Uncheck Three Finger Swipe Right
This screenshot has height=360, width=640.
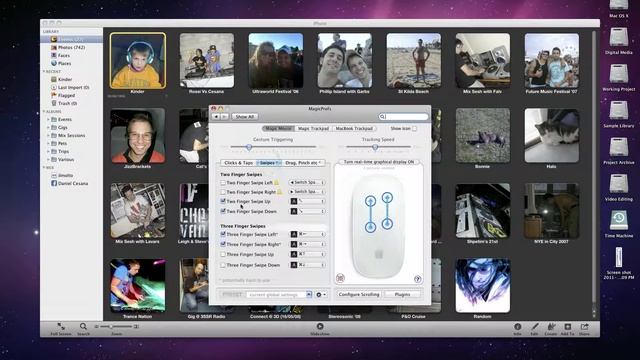[x=223, y=244]
